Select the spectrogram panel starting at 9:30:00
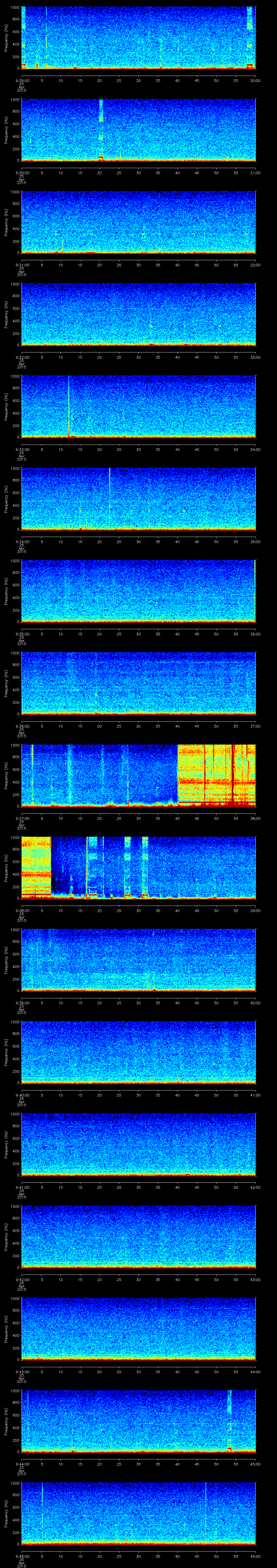The height and width of the screenshot is (1568, 277). [138, 130]
